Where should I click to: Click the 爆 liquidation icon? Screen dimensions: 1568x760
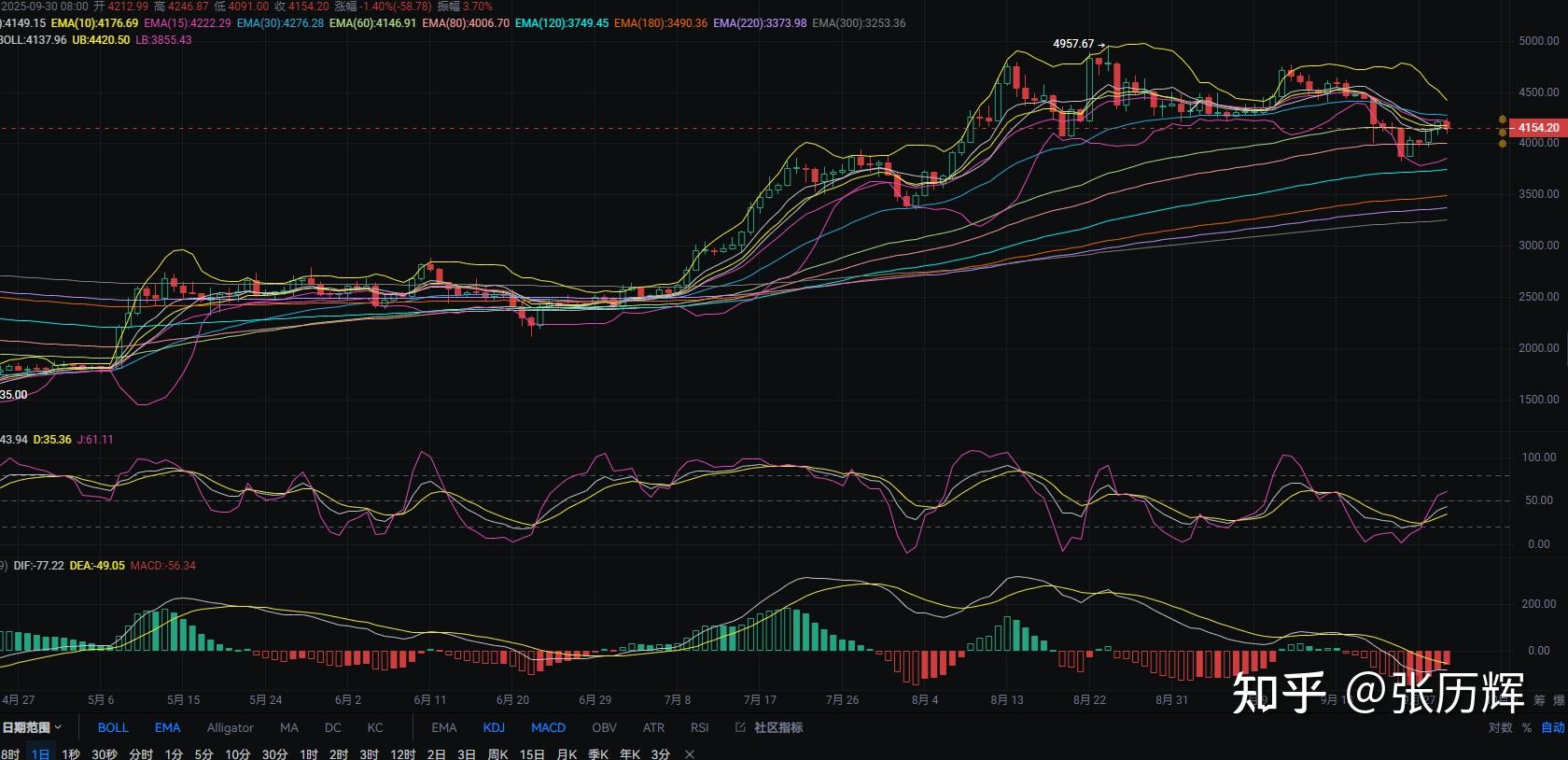click(x=1559, y=700)
